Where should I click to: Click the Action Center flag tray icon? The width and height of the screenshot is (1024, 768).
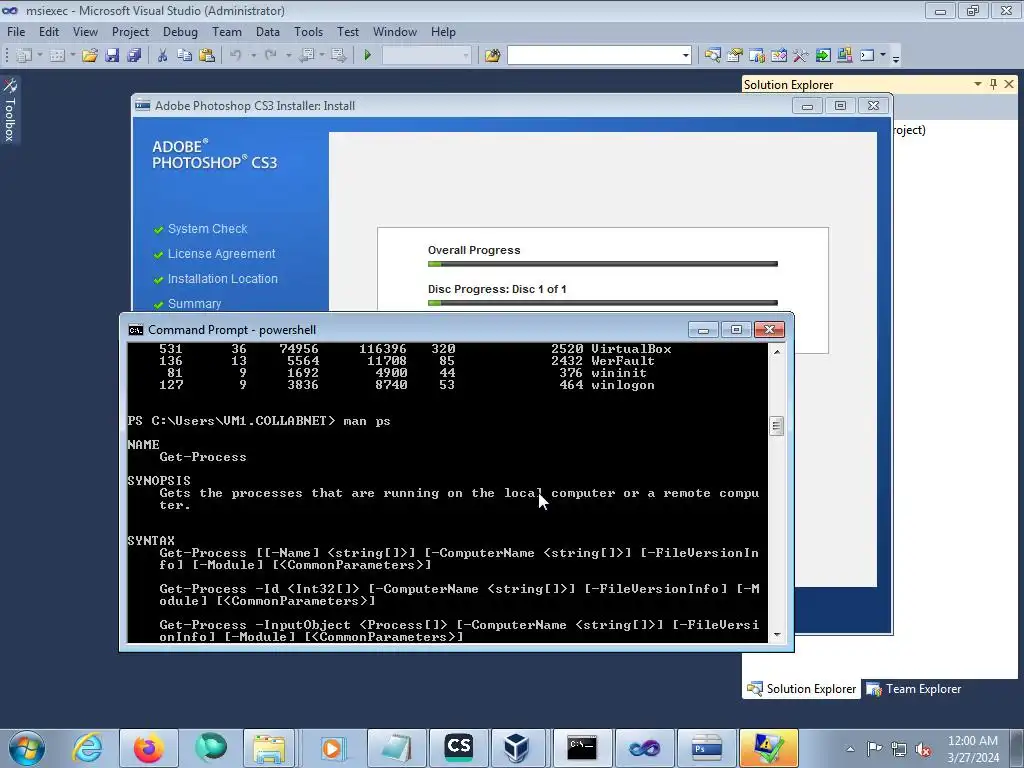(874, 749)
